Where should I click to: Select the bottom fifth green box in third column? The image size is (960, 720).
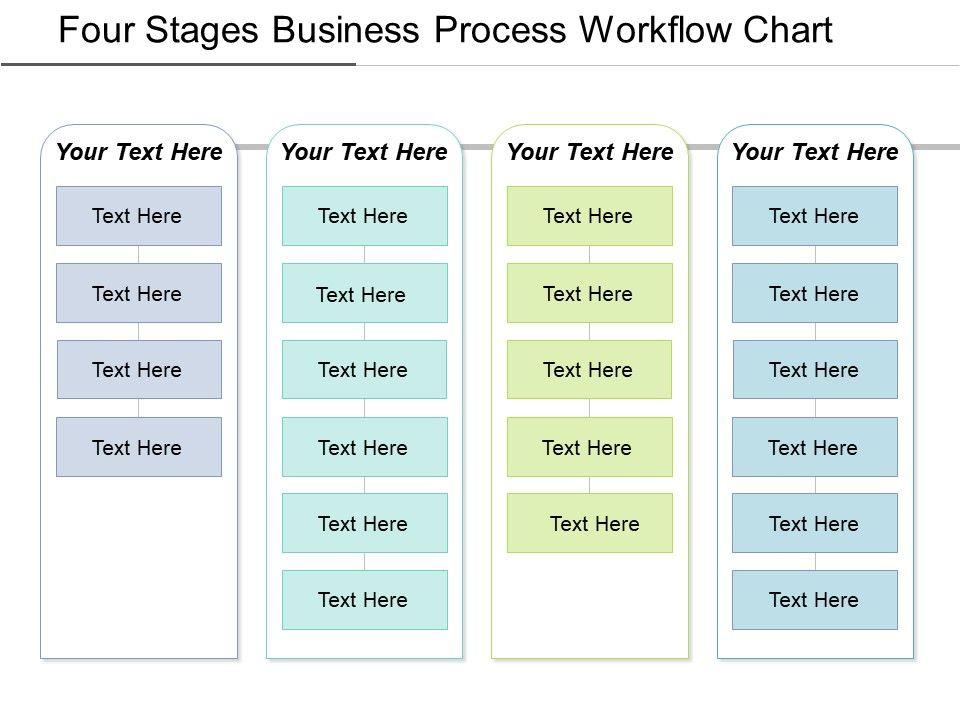pos(590,523)
